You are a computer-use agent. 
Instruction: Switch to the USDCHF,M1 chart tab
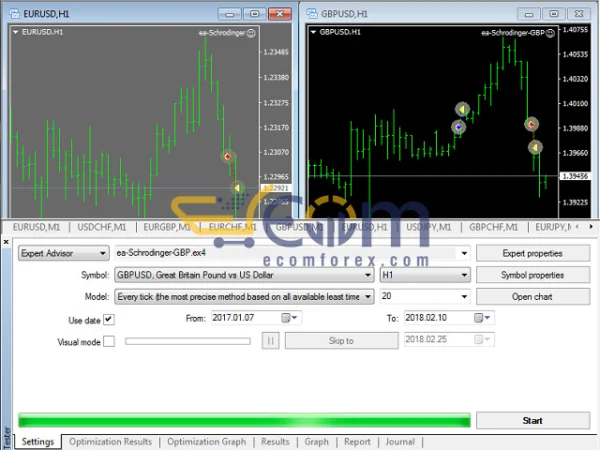pos(102,227)
